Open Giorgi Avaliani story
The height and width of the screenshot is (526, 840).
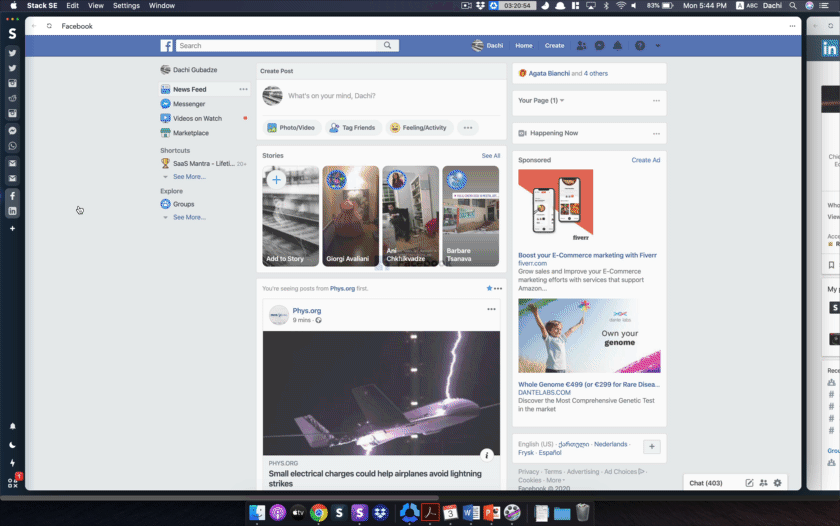tap(350, 216)
